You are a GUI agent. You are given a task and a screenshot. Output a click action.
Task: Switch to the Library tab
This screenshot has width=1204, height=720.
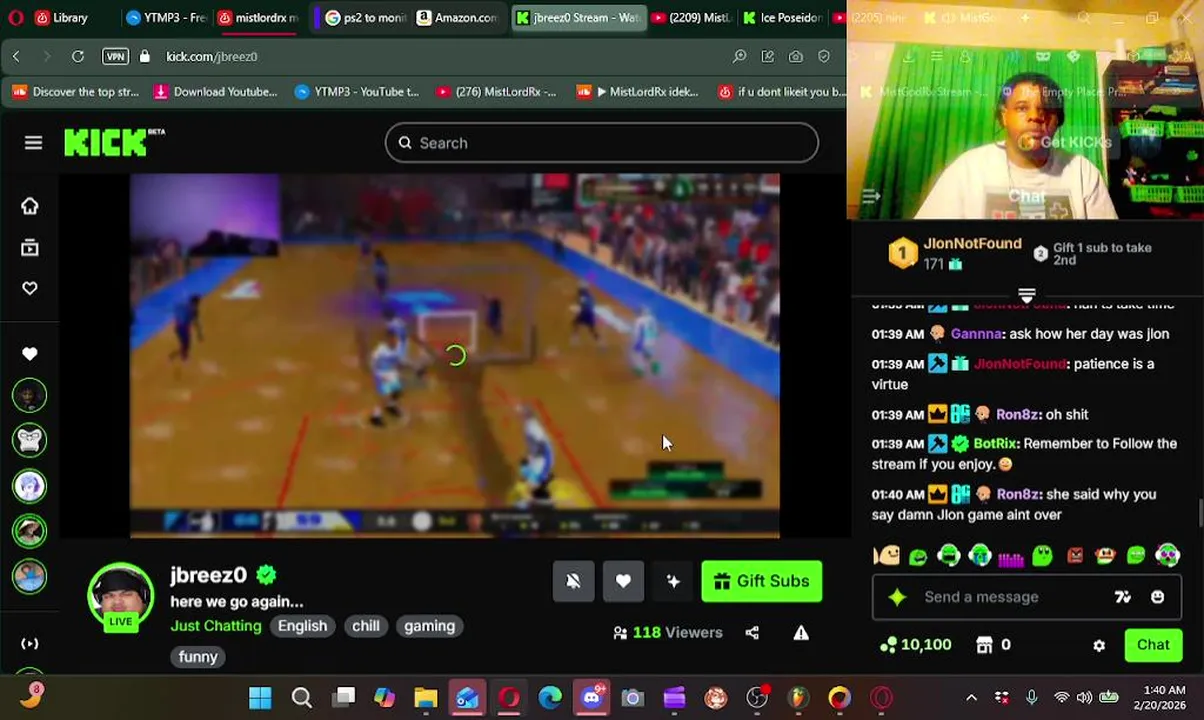60,17
